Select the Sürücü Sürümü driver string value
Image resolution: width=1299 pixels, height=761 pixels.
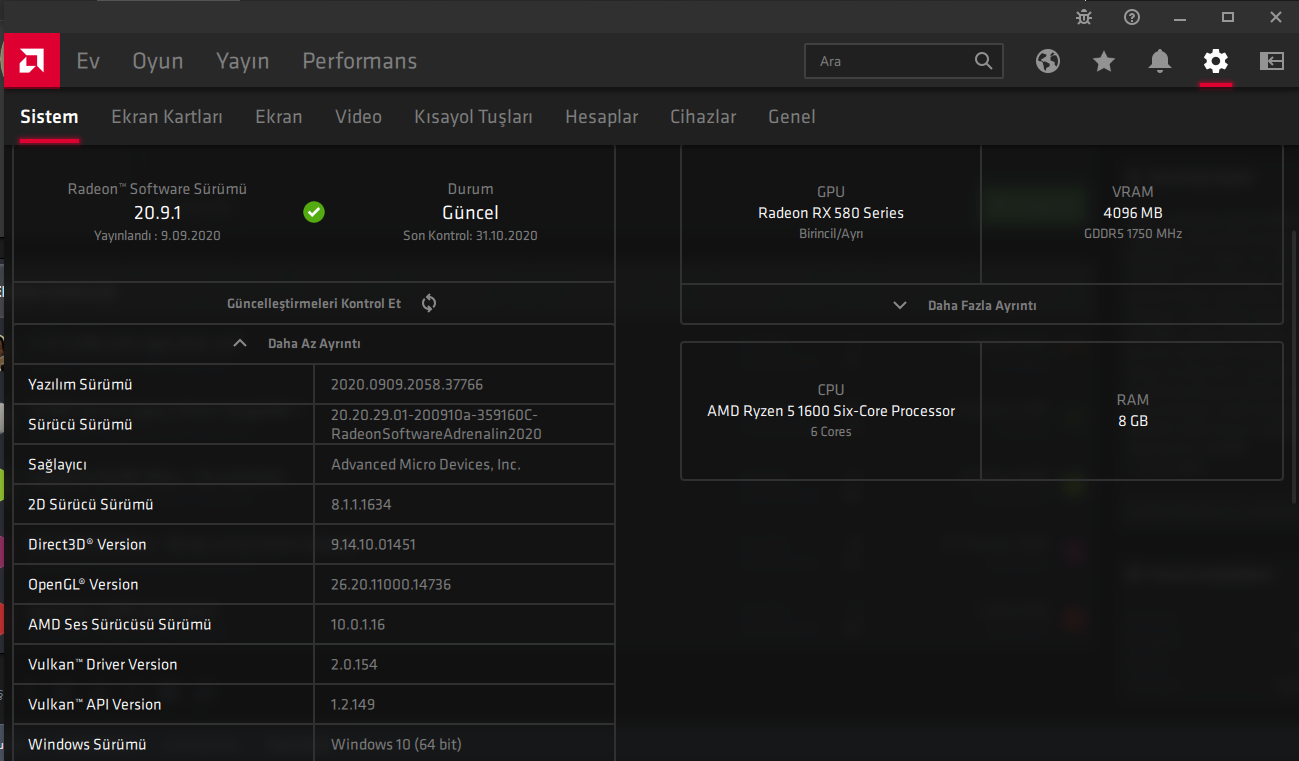pyautogui.click(x=436, y=424)
